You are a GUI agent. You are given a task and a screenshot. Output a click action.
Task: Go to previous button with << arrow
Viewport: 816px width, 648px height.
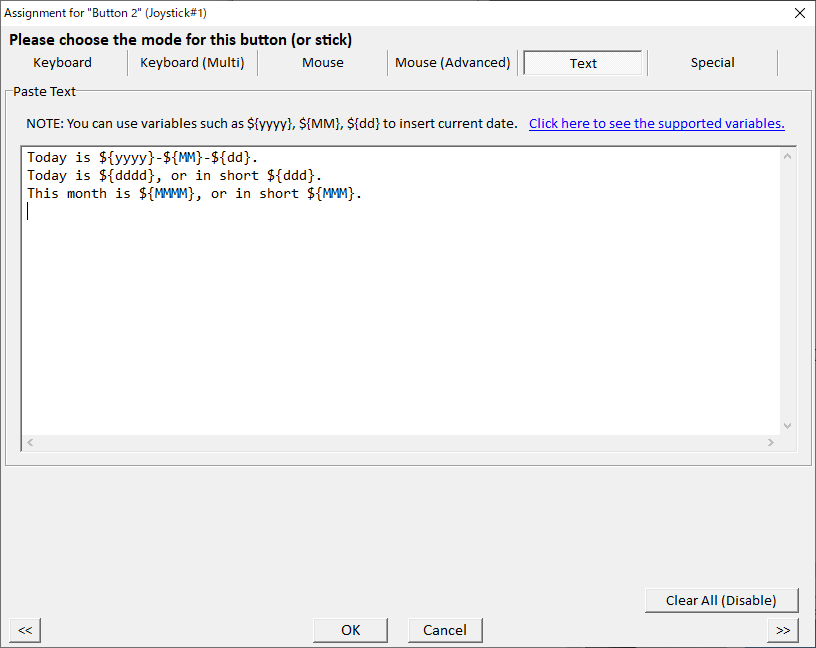(x=24, y=630)
